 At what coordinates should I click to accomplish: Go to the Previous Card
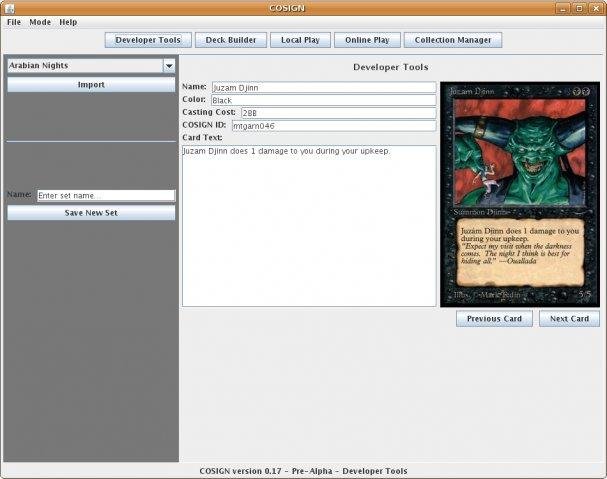(494, 319)
